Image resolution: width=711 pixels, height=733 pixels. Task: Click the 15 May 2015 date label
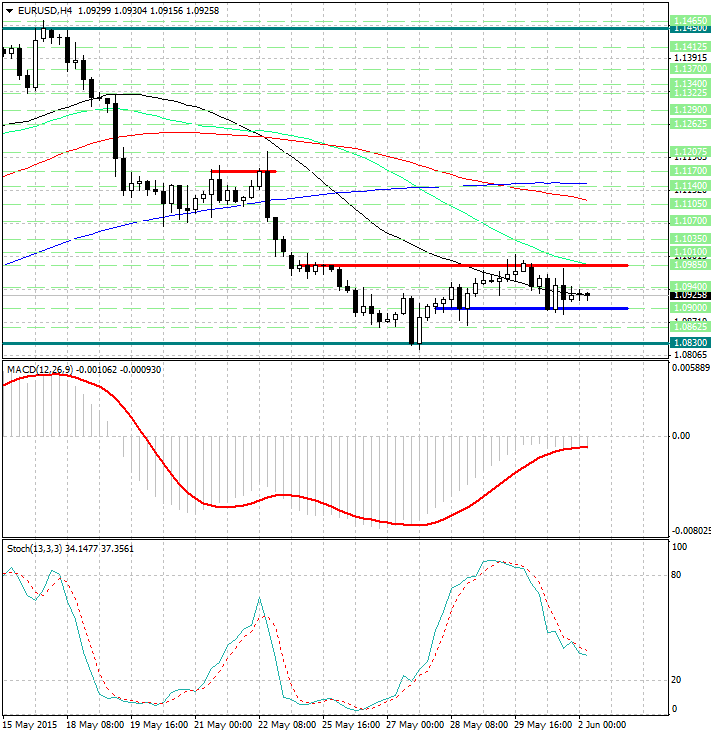(x=30, y=723)
